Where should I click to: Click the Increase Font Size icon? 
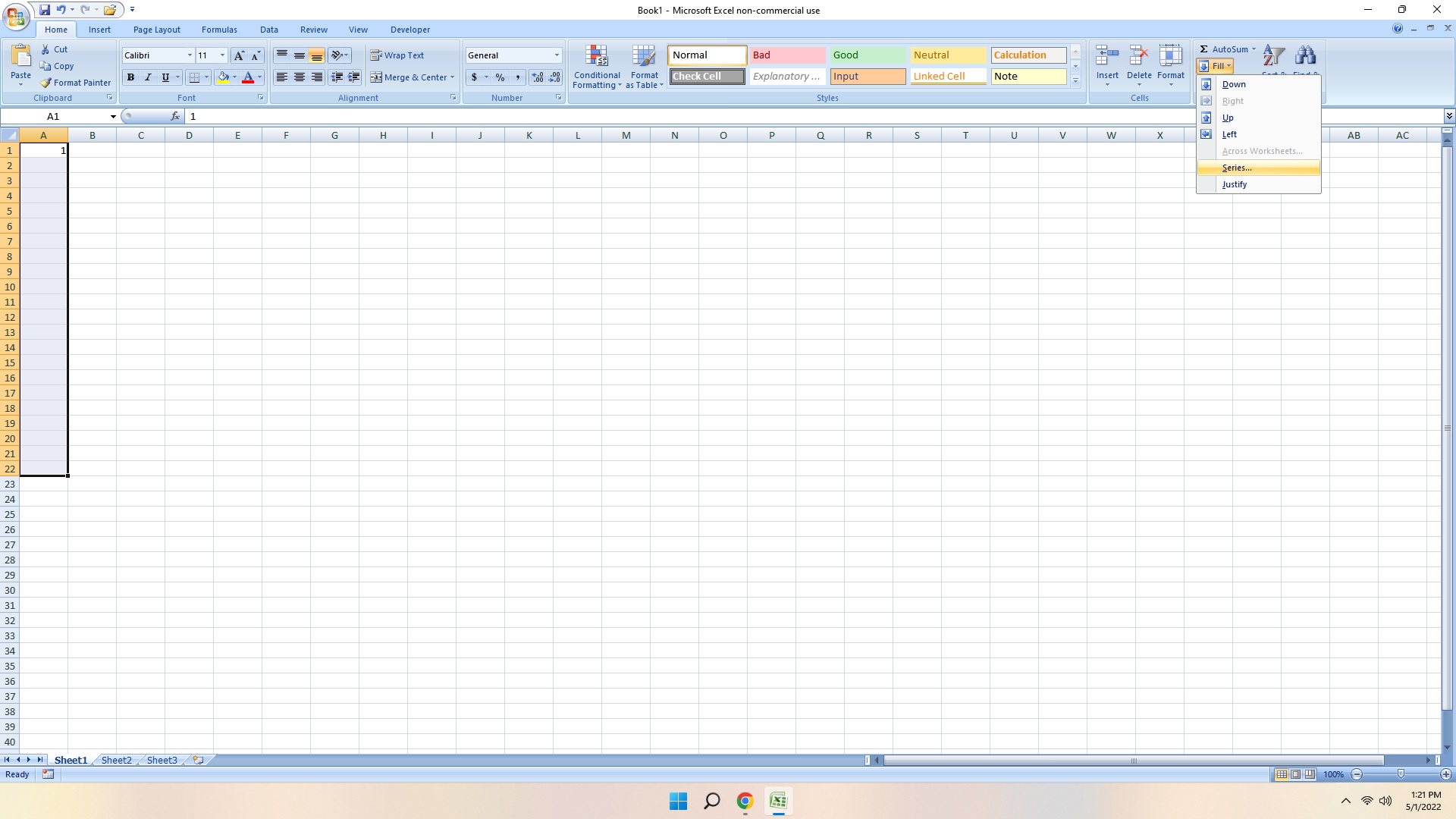click(239, 55)
